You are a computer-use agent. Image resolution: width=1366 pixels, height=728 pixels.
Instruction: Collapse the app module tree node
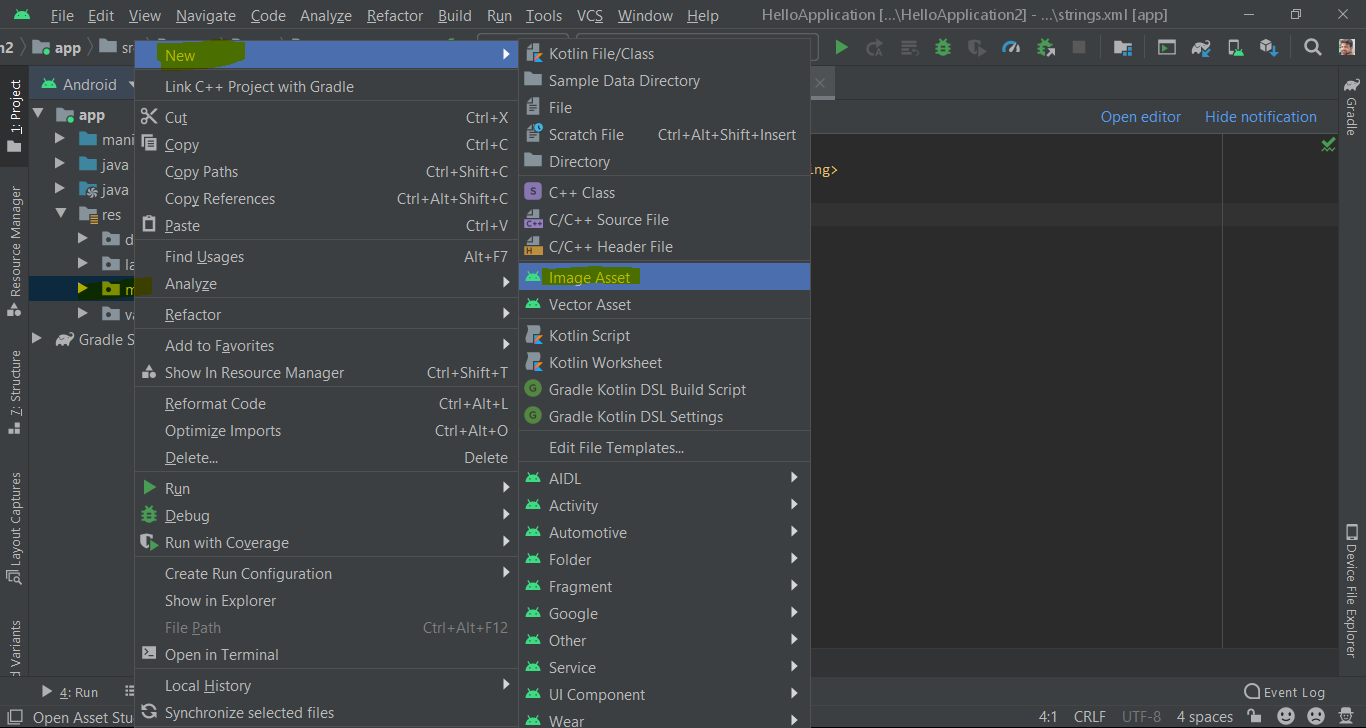click(38, 115)
